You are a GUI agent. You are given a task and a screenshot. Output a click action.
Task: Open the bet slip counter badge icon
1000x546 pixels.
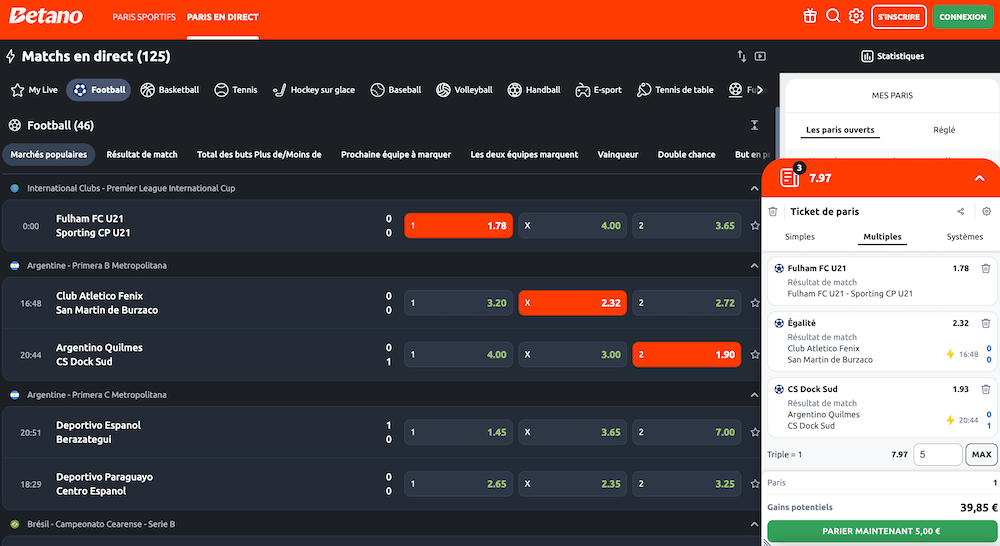(x=791, y=176)
